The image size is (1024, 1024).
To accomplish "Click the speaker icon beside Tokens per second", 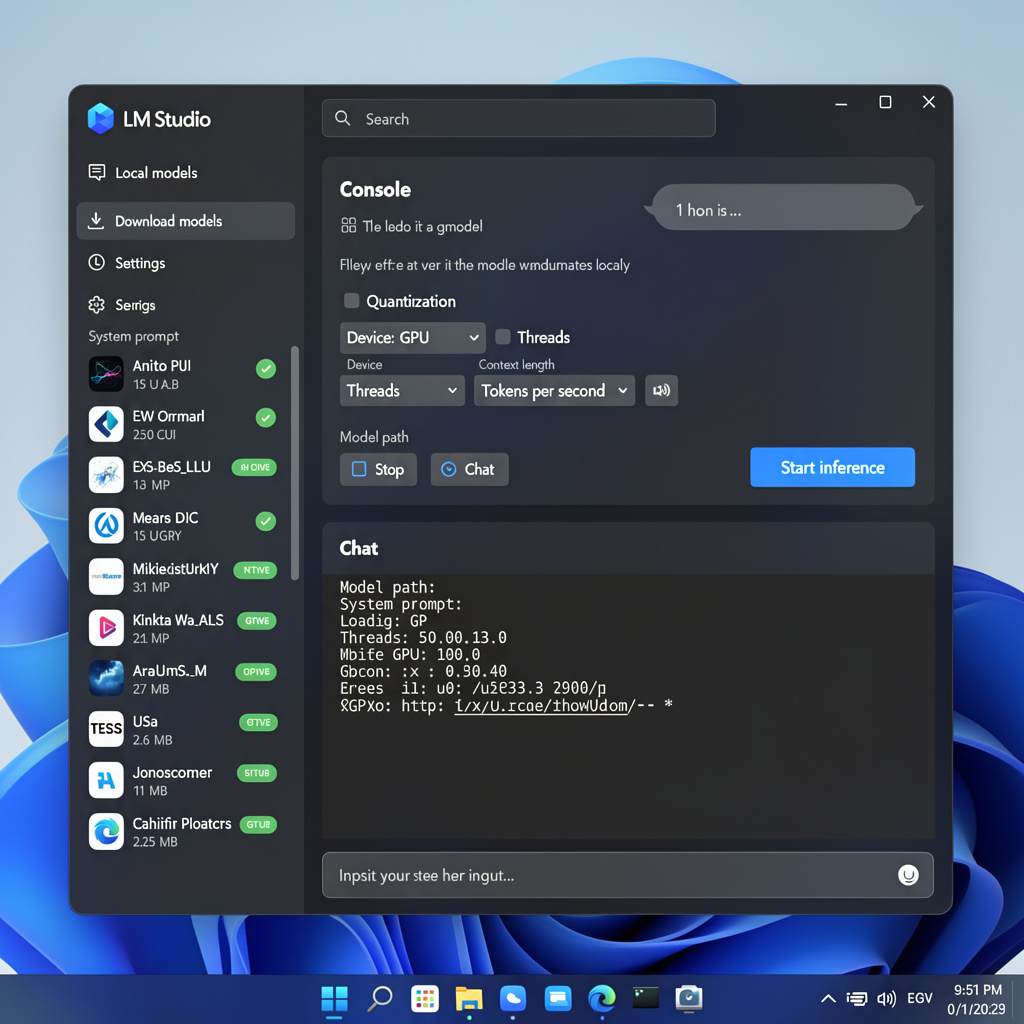I will pyautogui.click(x=661, y=391).
